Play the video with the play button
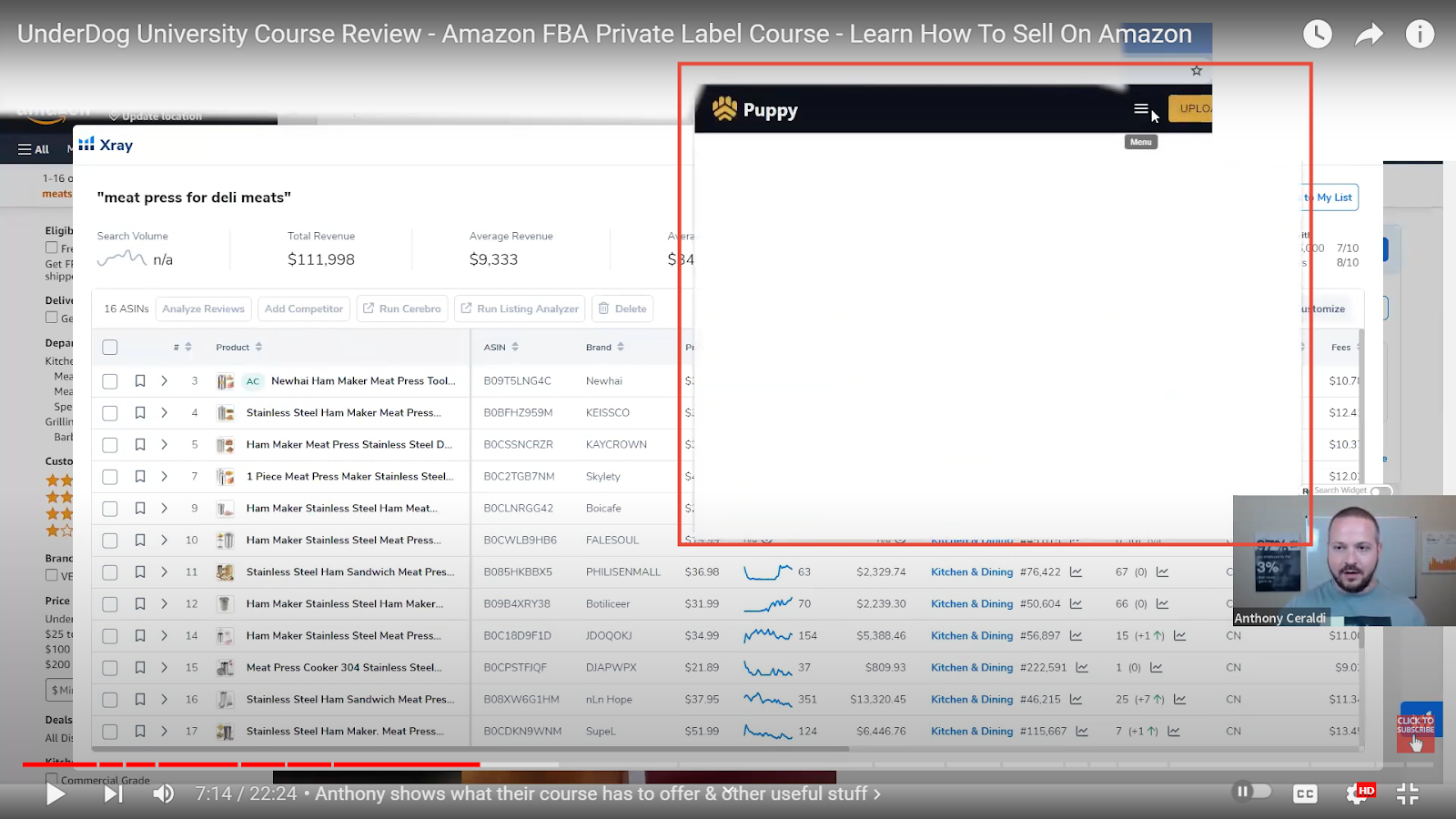 [56, 794]
